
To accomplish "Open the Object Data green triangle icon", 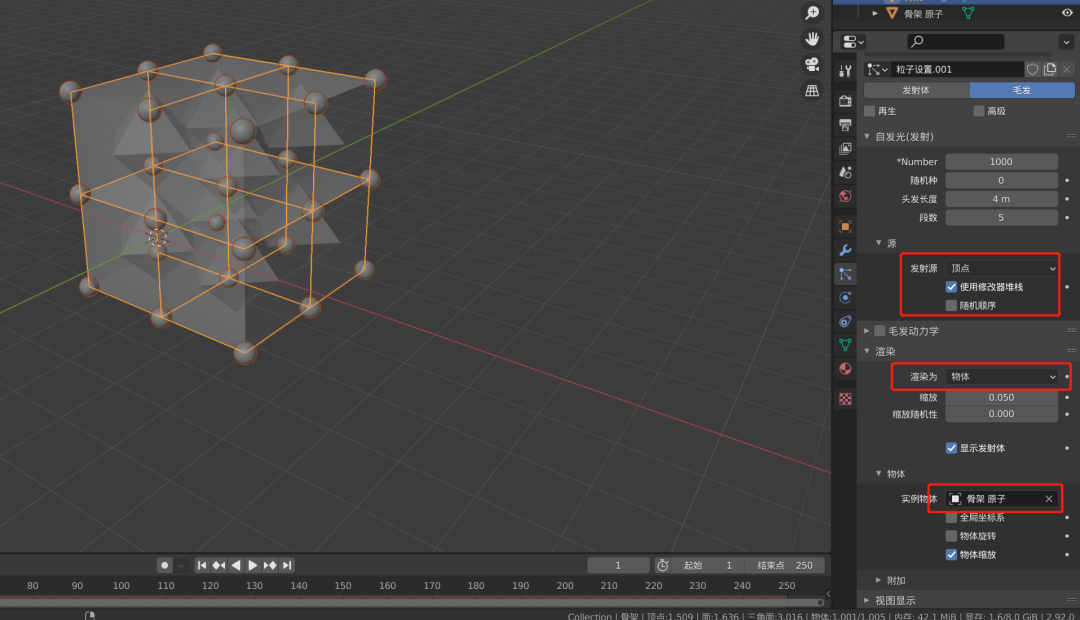I will tap(845, 344).
